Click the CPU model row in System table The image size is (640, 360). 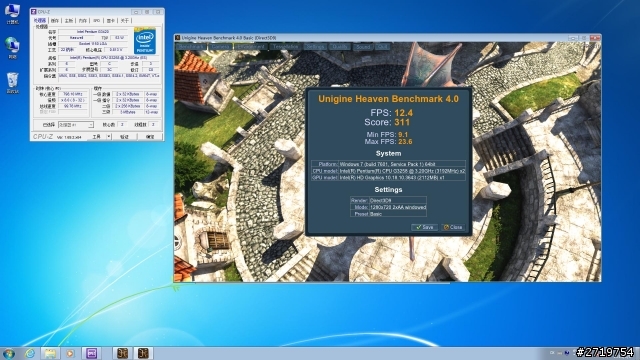pos(388,171)
